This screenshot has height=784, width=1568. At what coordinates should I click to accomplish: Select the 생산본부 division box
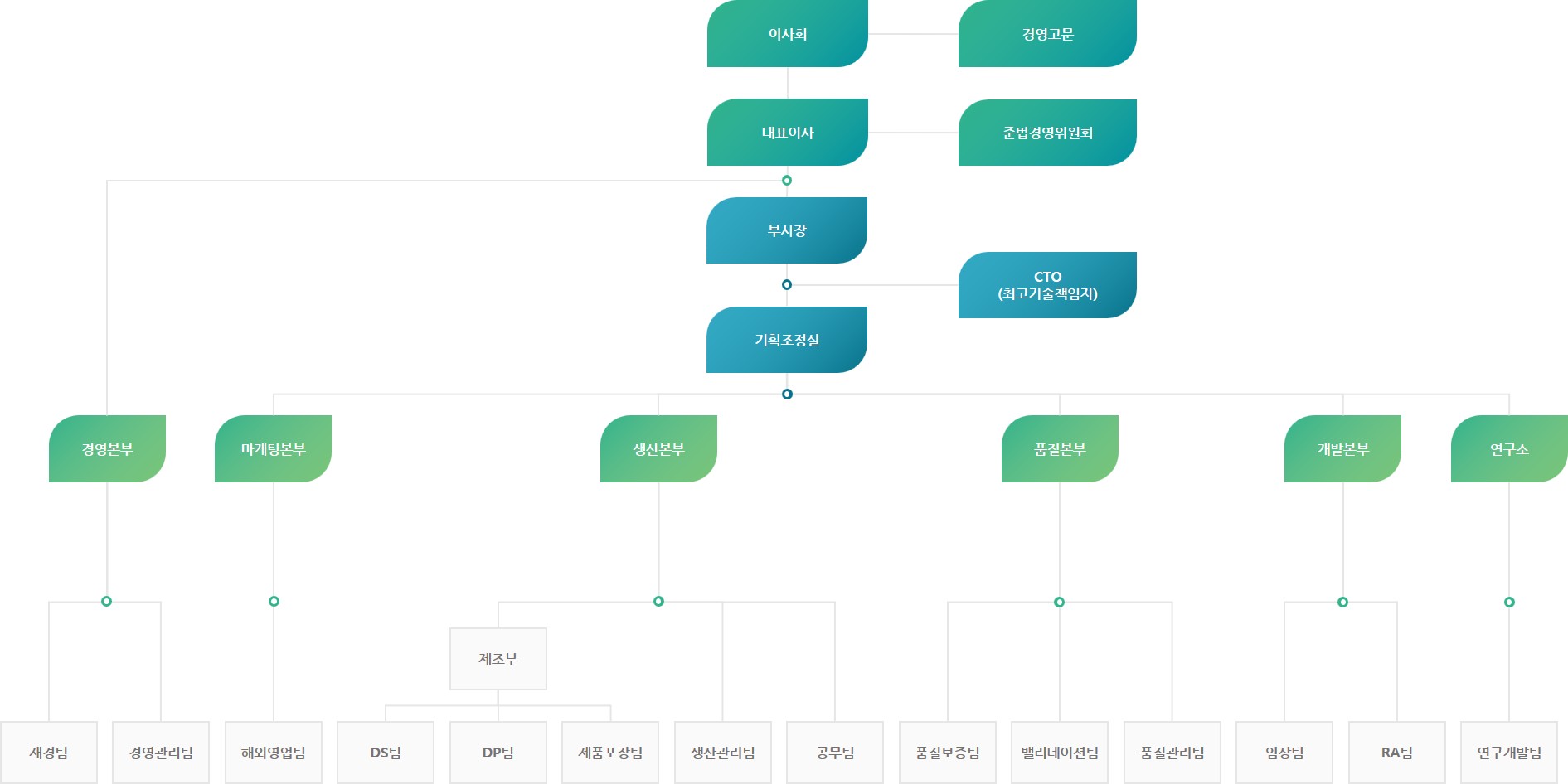tap(658, 449)
